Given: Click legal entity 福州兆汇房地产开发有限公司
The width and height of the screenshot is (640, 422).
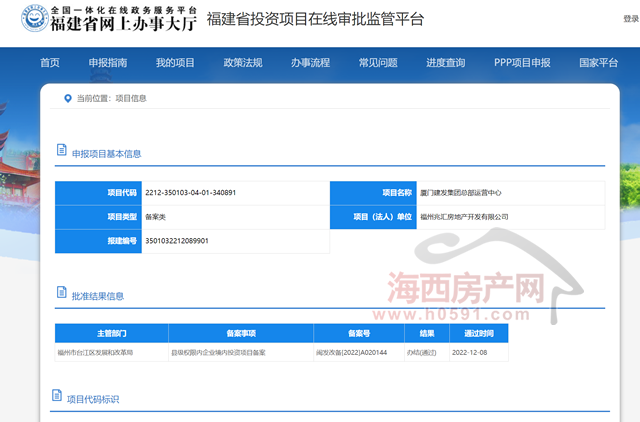Looking at the screenshot, I should click(464, 217).
